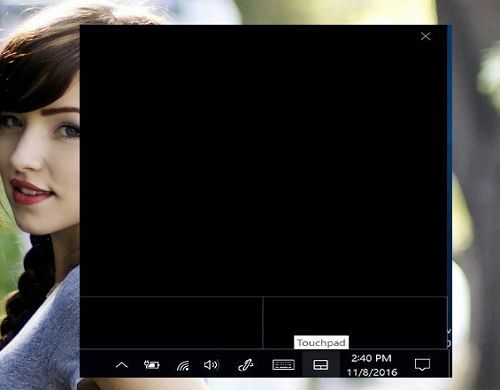Click the virtual touchpad left button

pyautogui.click(x=171, y=322)
